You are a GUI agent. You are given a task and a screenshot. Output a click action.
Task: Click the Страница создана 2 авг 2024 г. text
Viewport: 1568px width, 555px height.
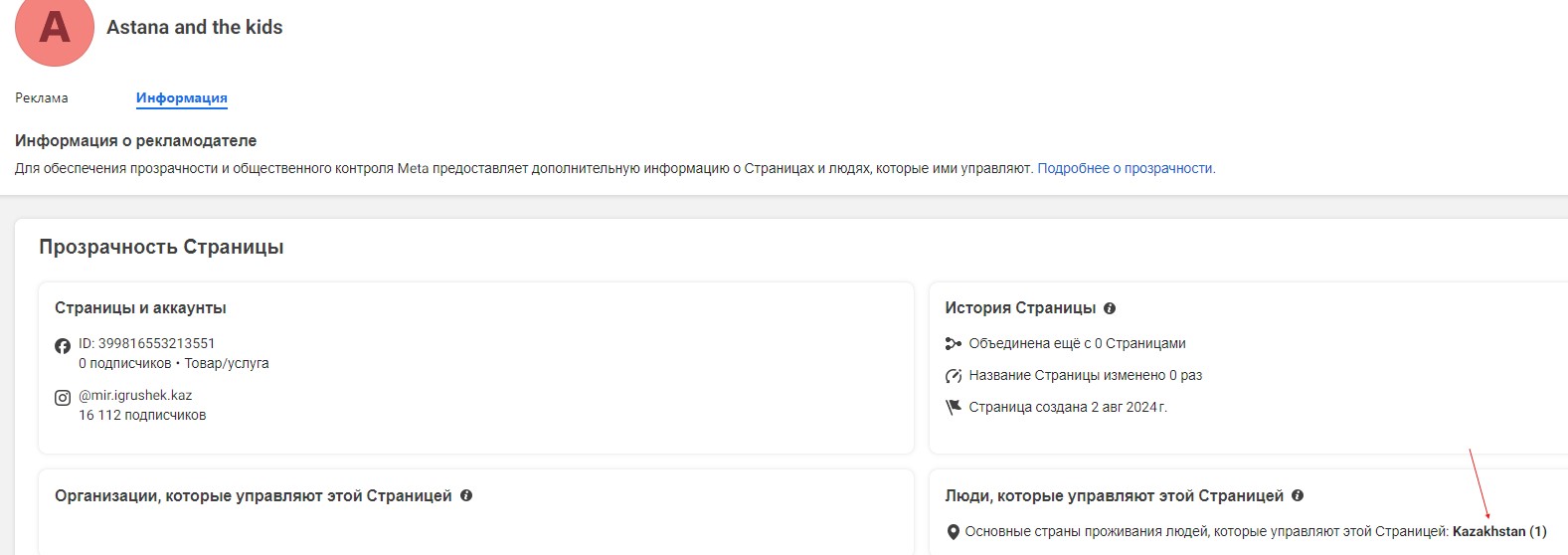(x=1068, y=407)
